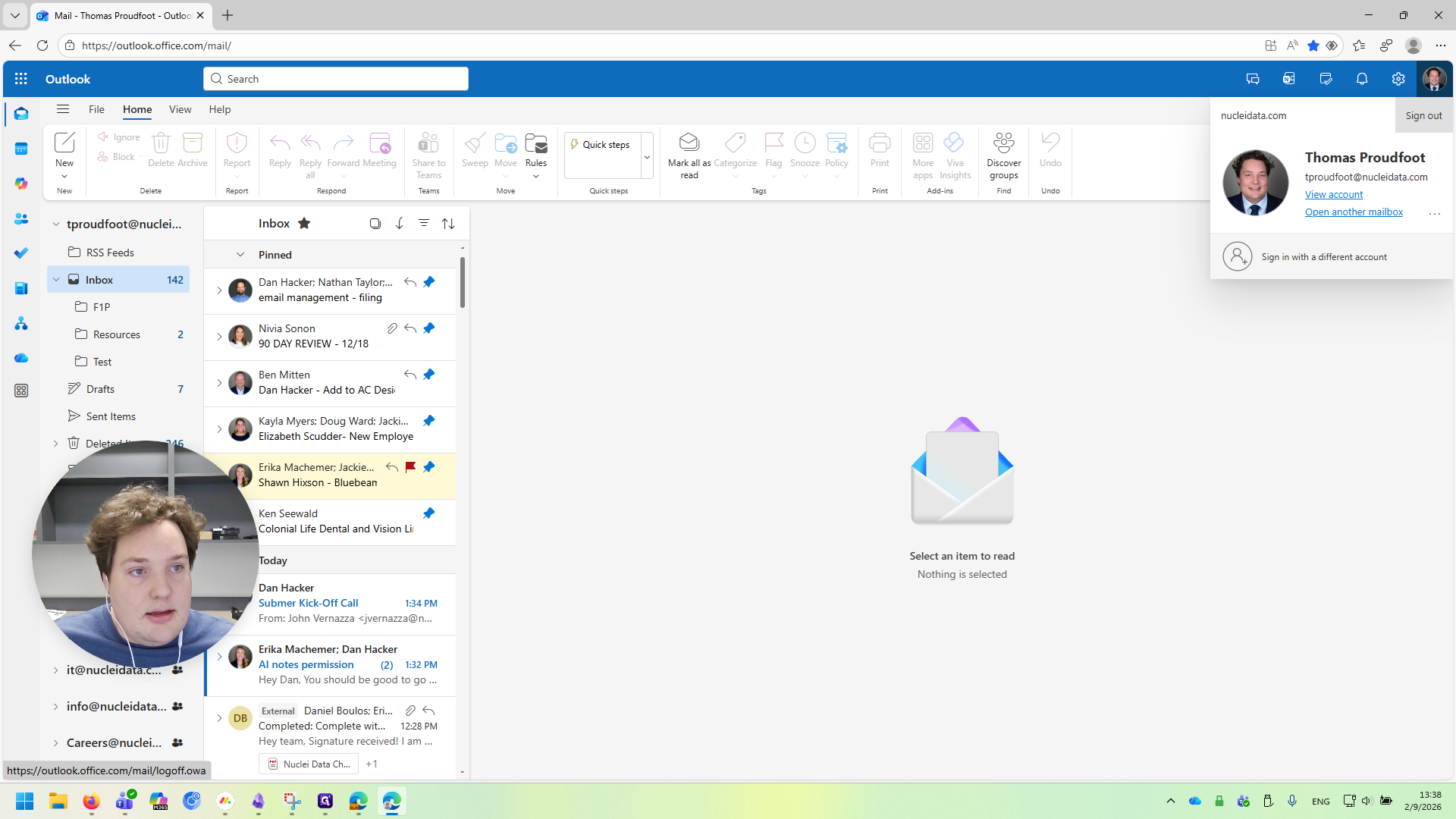This screenshot has height=819, width=1456.
Task: Click the Sign out button
Action: coord(1423,115)
